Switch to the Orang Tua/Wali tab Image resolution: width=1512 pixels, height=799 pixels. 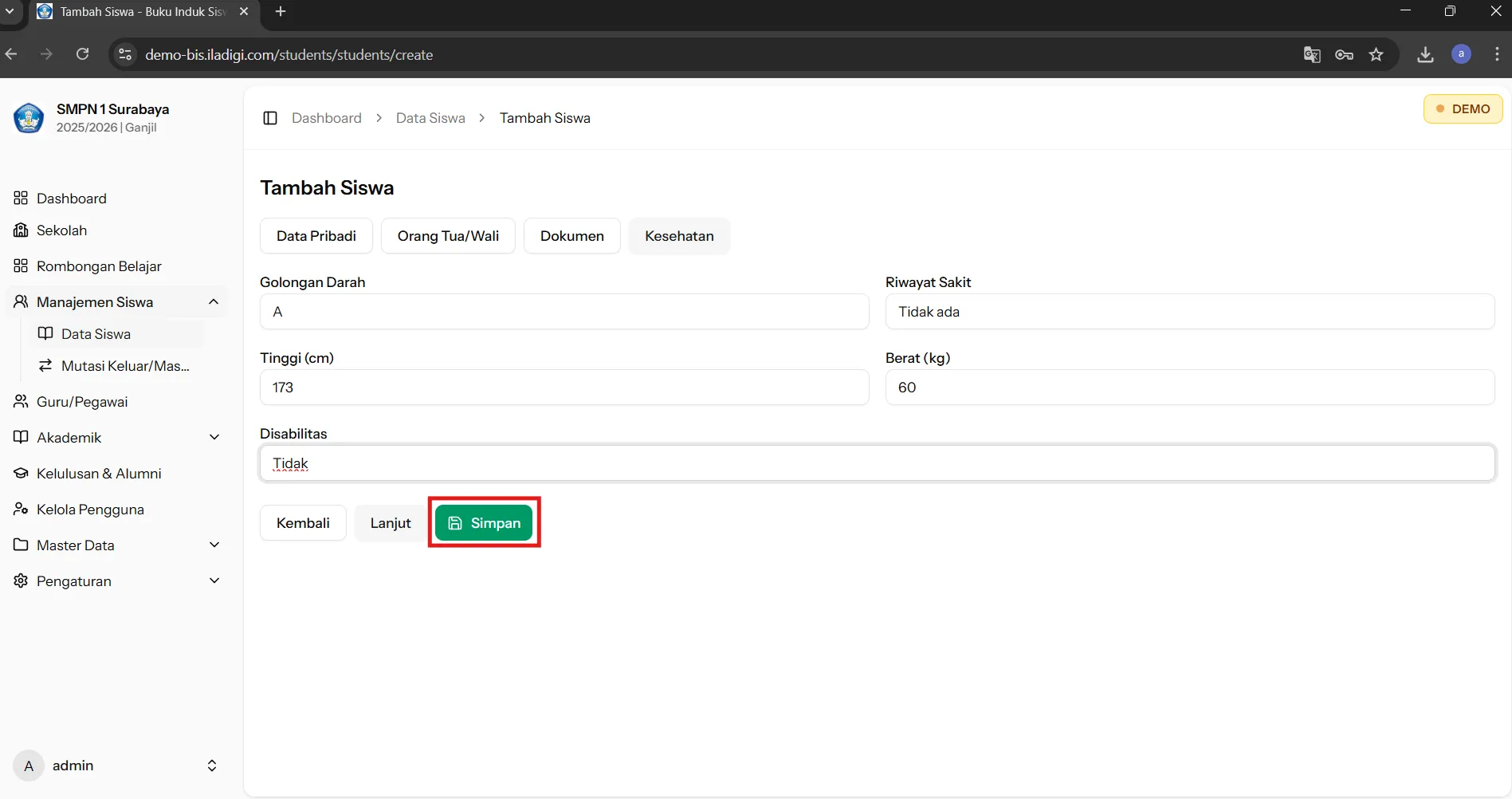pos(448,236)
